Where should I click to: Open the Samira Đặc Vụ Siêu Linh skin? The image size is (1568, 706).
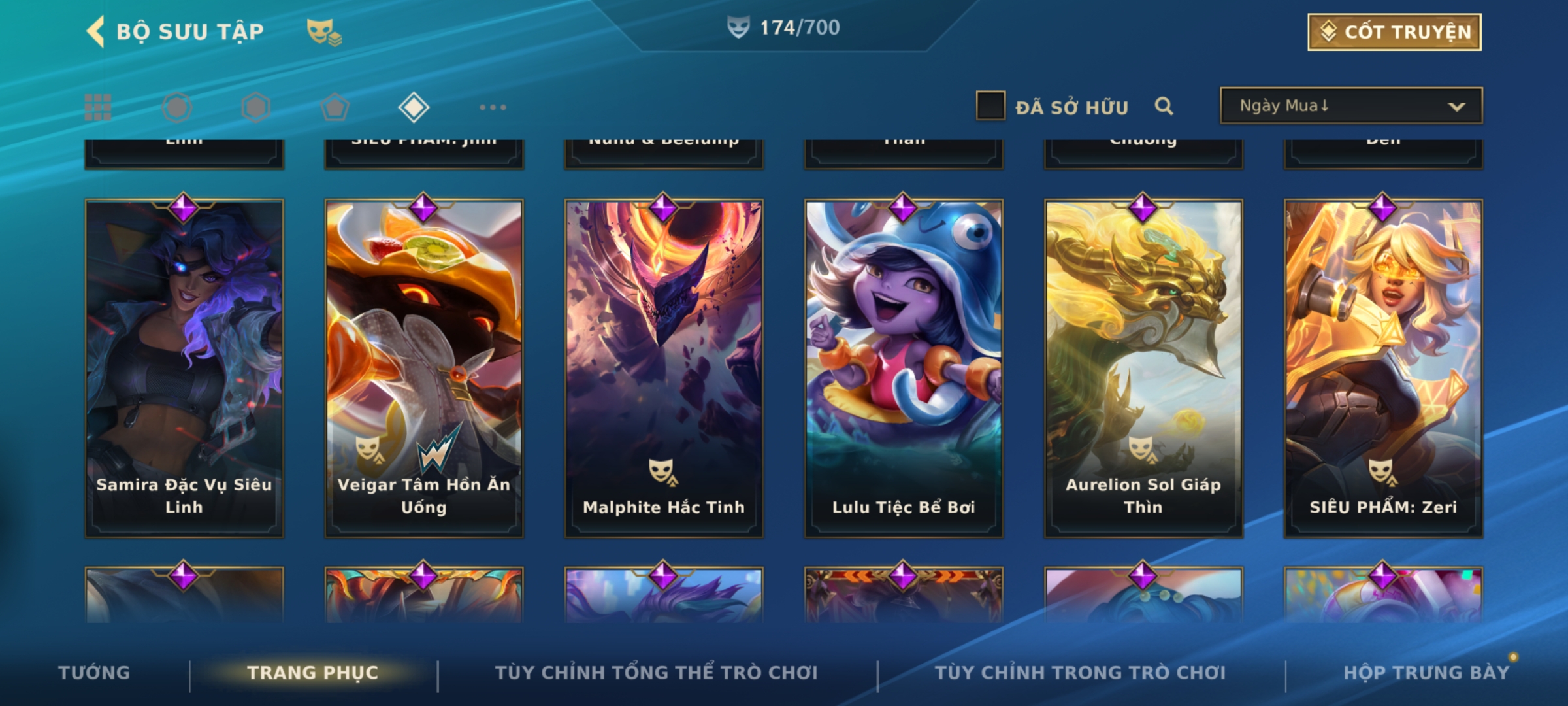184,369
